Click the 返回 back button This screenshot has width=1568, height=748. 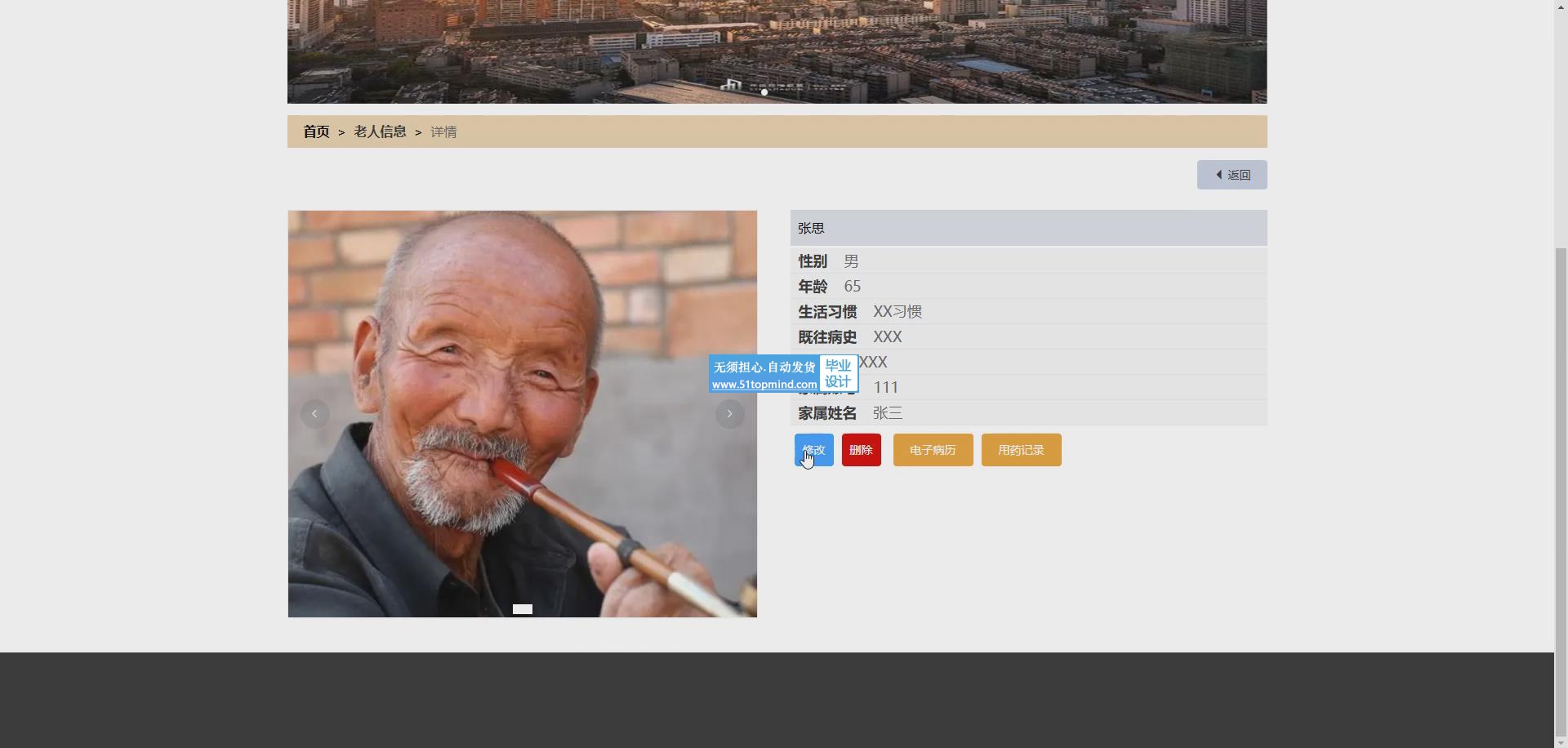tap(1232, 175)
